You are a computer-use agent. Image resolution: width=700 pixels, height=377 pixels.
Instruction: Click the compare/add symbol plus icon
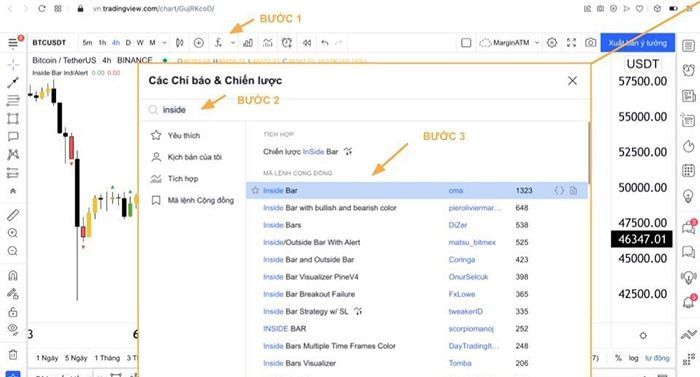(199, 43)
